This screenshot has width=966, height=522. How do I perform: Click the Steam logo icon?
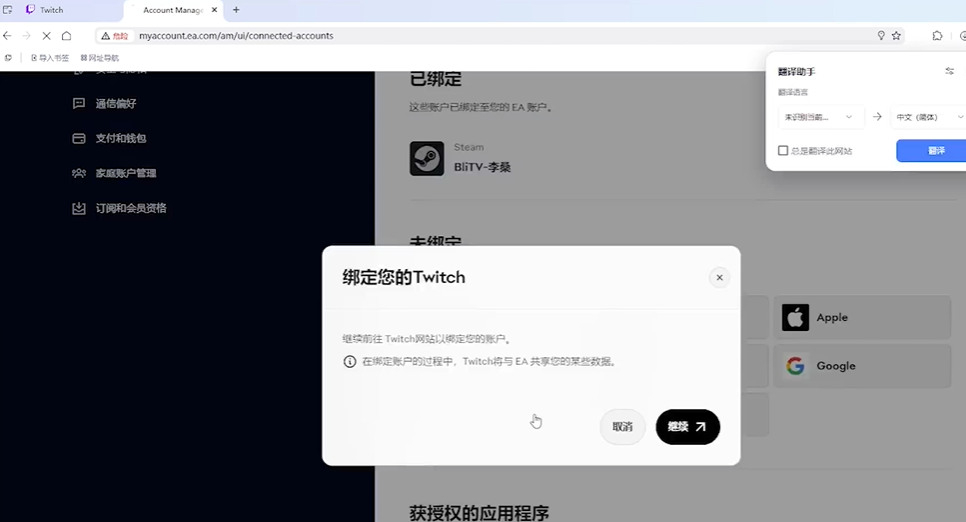coord(426,158)
